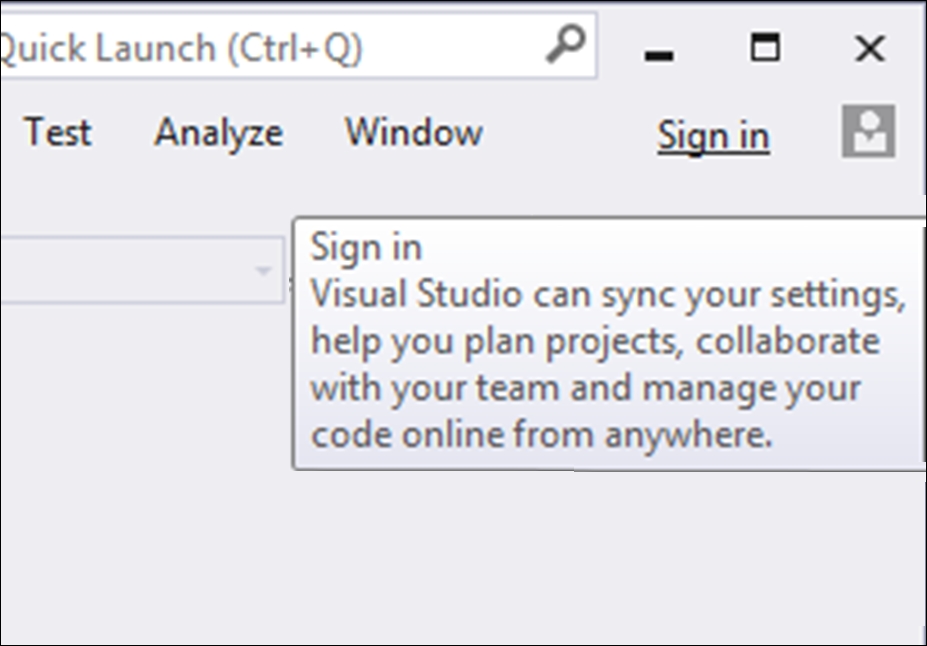Click the tooltip text about syncing your settings

[x=607, y=295]
